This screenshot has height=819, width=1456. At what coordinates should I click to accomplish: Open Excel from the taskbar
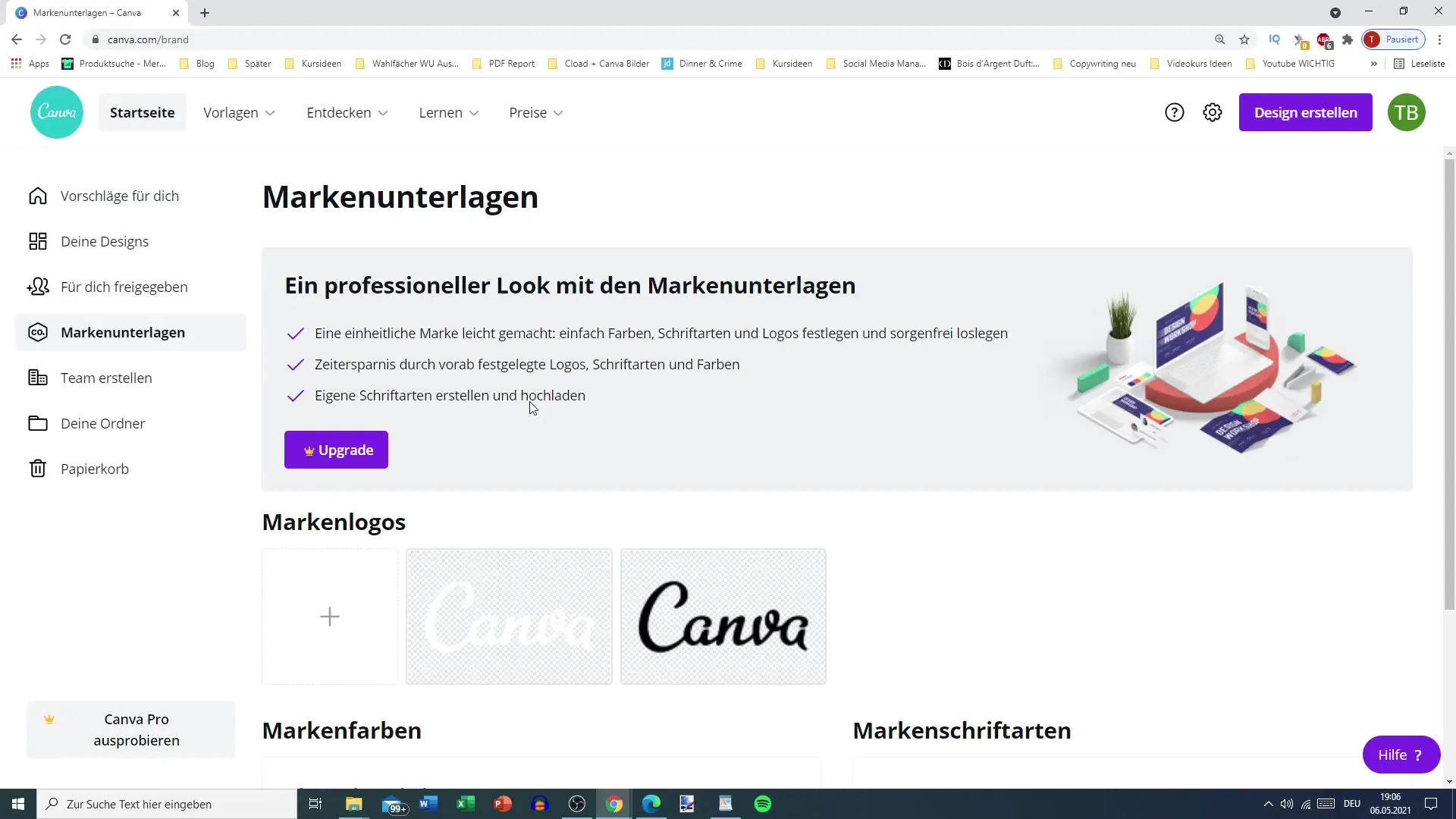465,804
